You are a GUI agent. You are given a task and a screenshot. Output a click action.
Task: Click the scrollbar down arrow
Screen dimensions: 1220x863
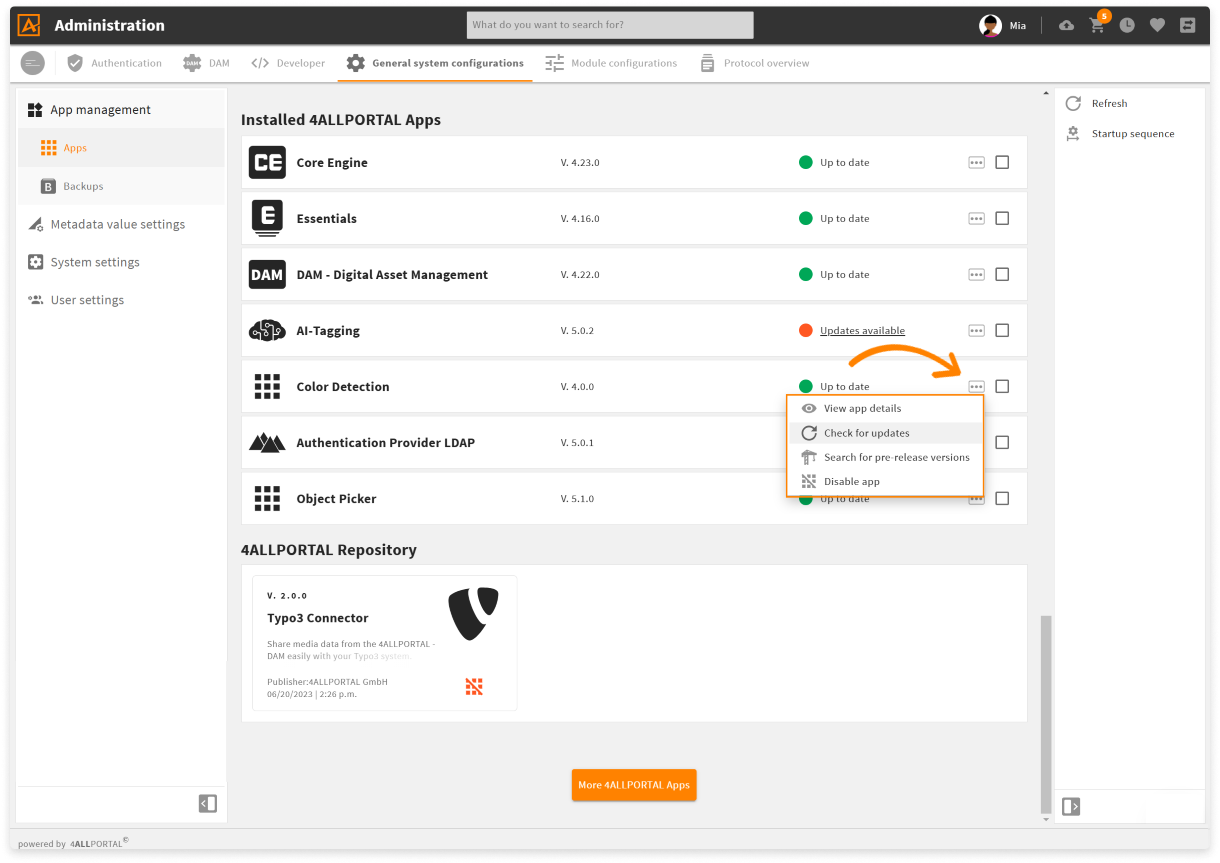[x=1046, y=819]
